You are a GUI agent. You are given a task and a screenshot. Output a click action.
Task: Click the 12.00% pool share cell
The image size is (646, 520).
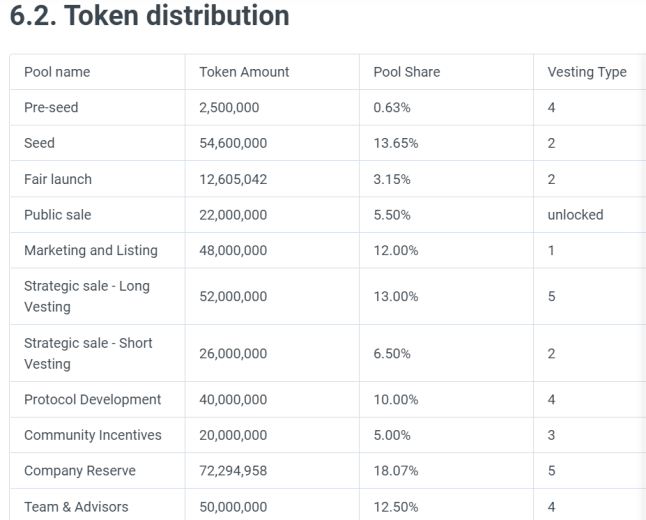click(x=396, y=251)
